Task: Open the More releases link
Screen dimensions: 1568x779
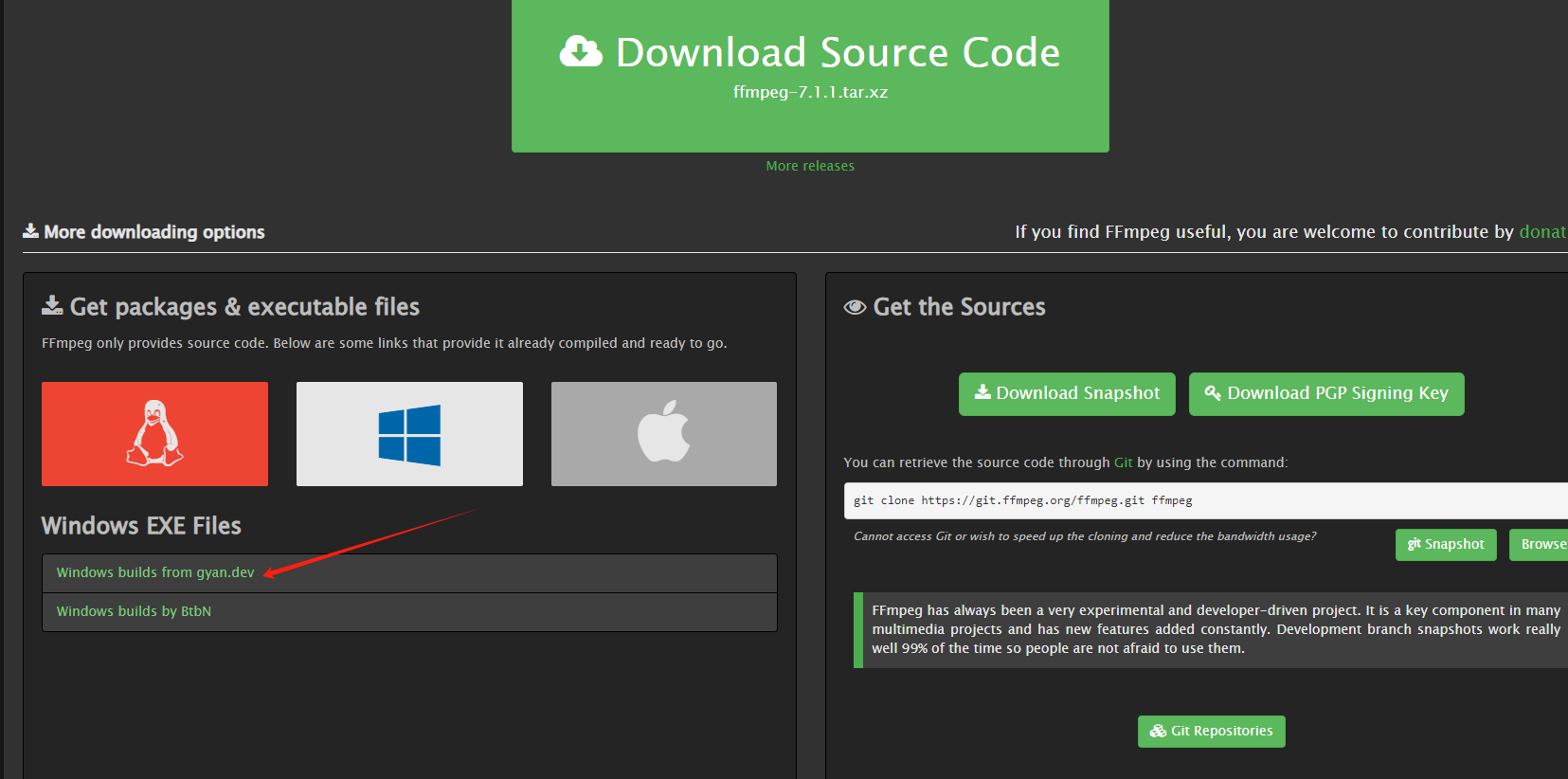Action: click(x=810, y=166)
